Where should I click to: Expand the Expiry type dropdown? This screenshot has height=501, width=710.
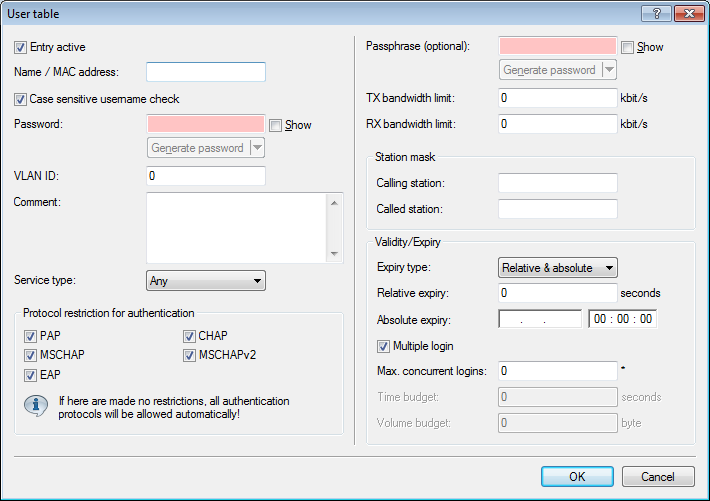[x=557, y=267]
